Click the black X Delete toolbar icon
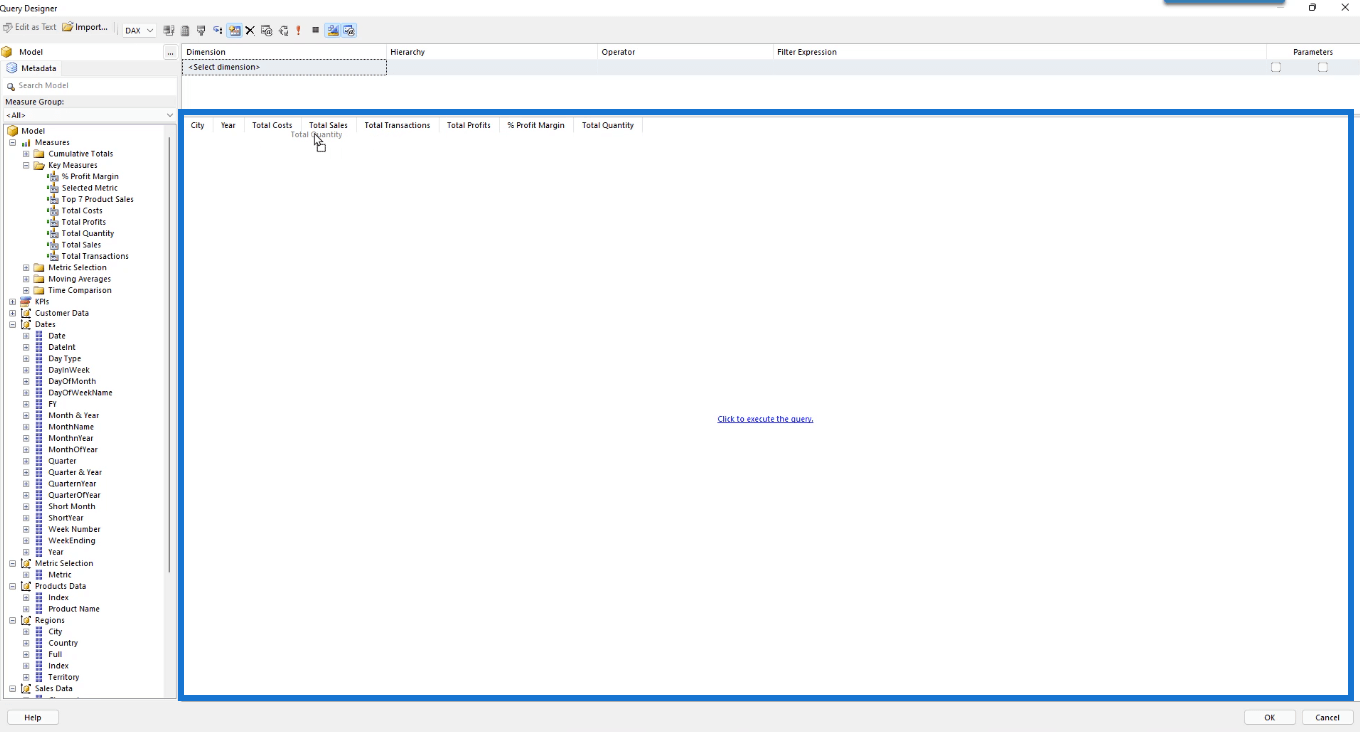 [x=250, y=31]
